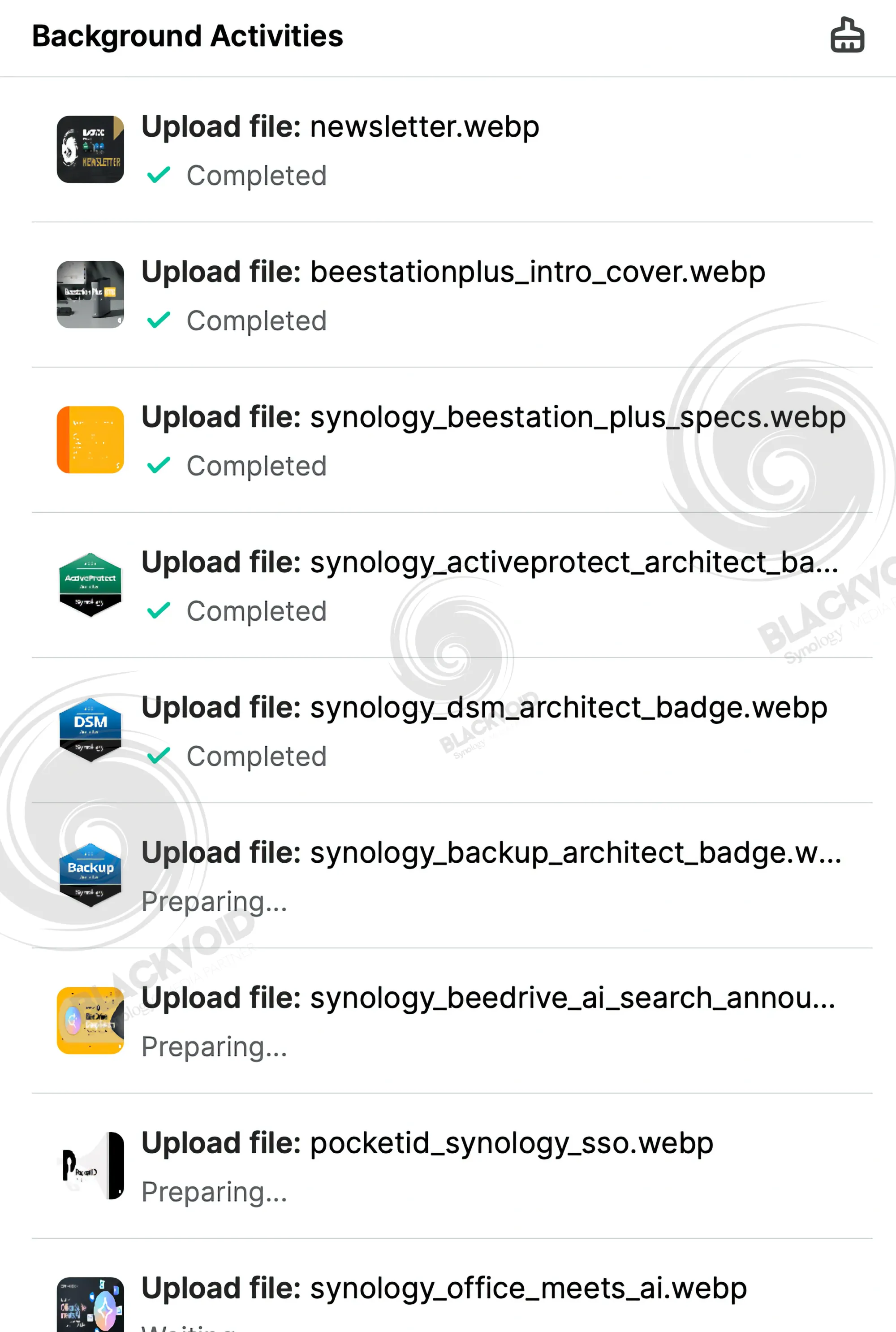Open the Backup architect badge thumbnail
Viewport: 896px width, 1332px height.
coord(90,875)
